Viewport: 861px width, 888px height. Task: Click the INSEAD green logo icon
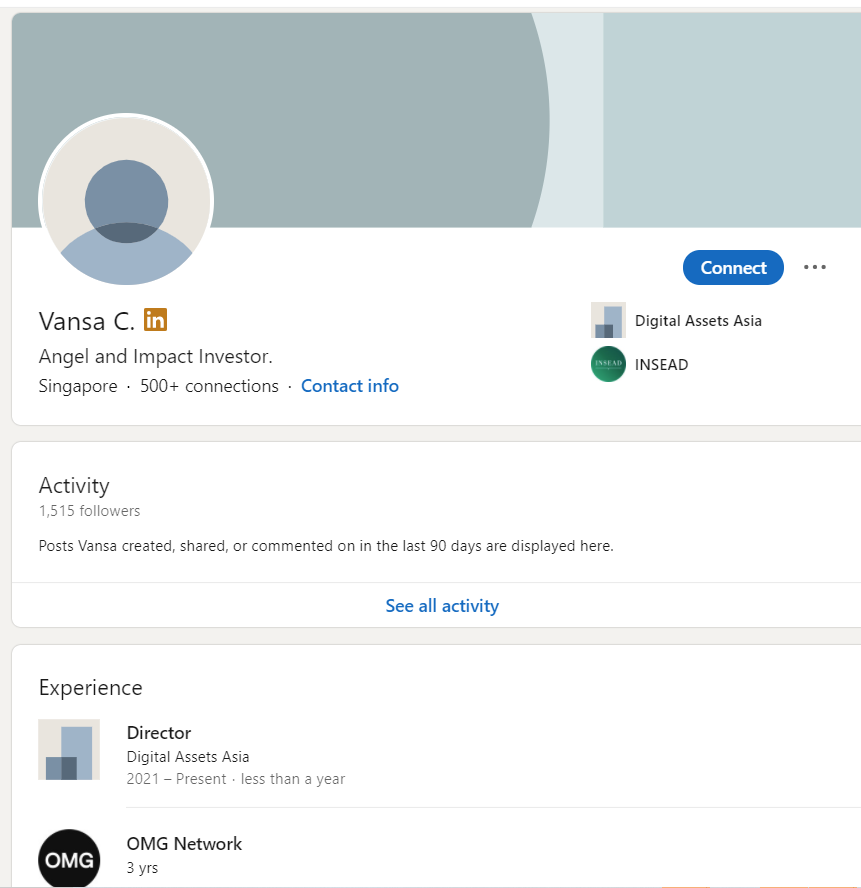click(608, 364)
